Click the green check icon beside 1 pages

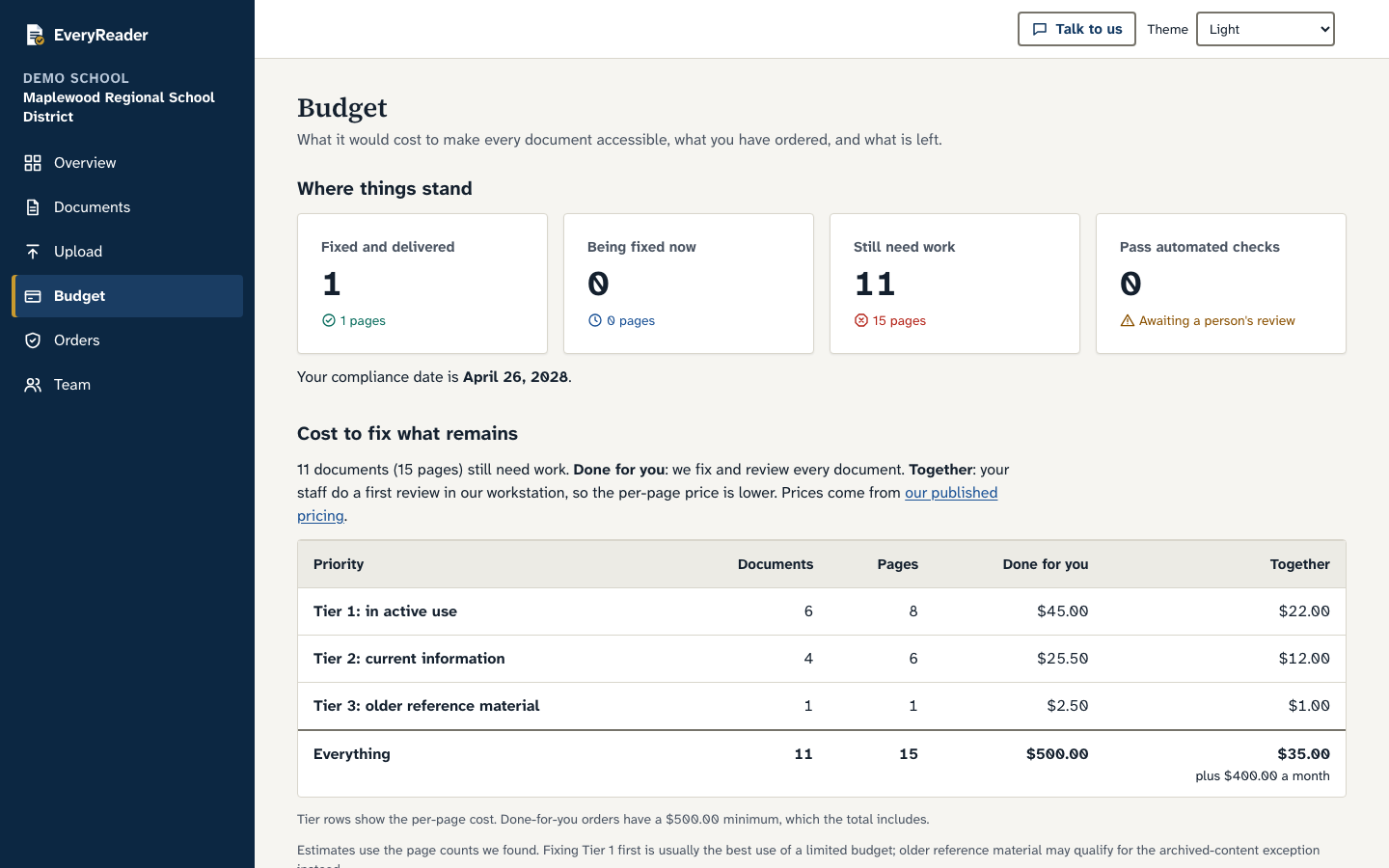(328, 320)
